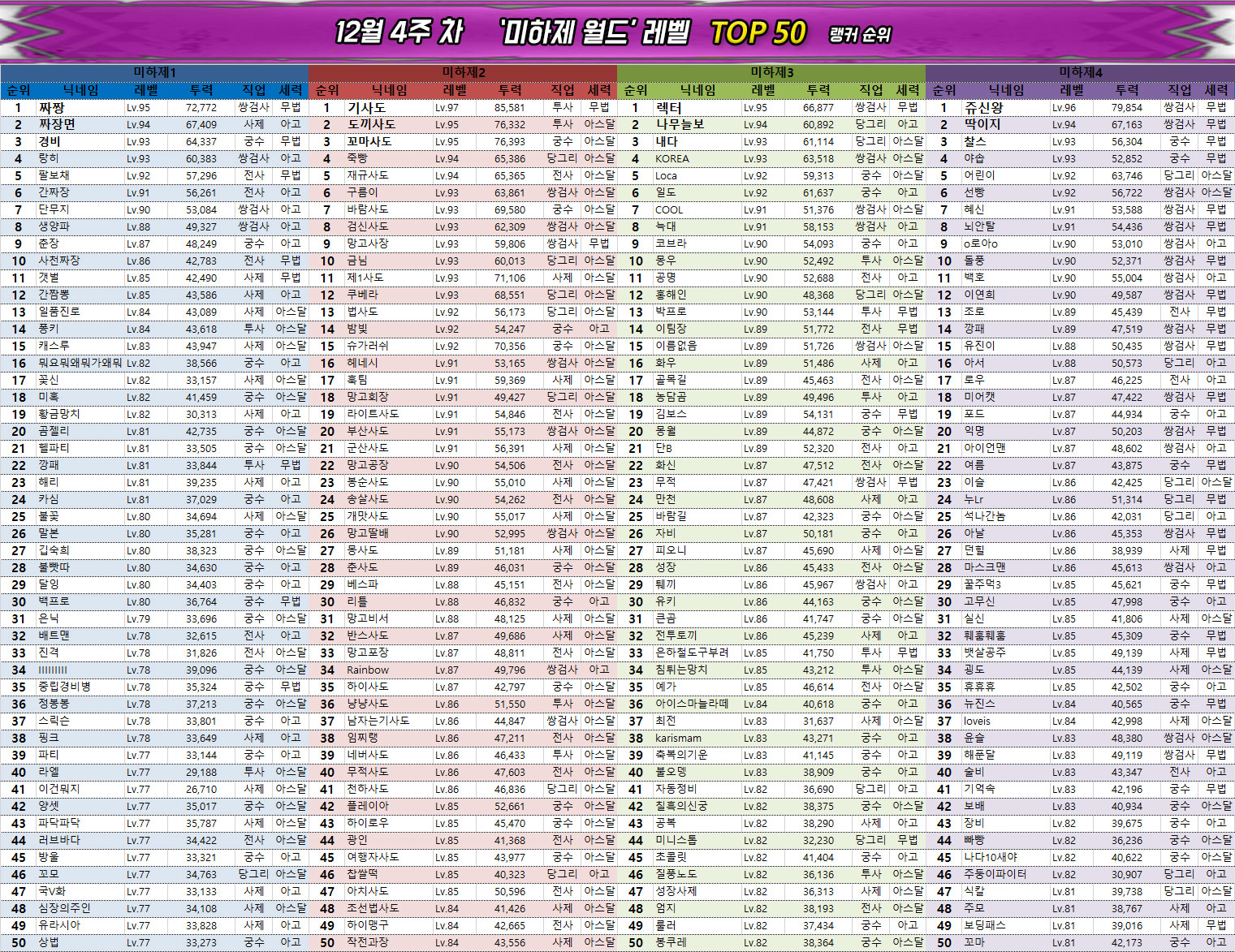Viewport: 1235px width, 952px height.
Task: Select the 미하제4 server header
Action: coord(1080,72)
